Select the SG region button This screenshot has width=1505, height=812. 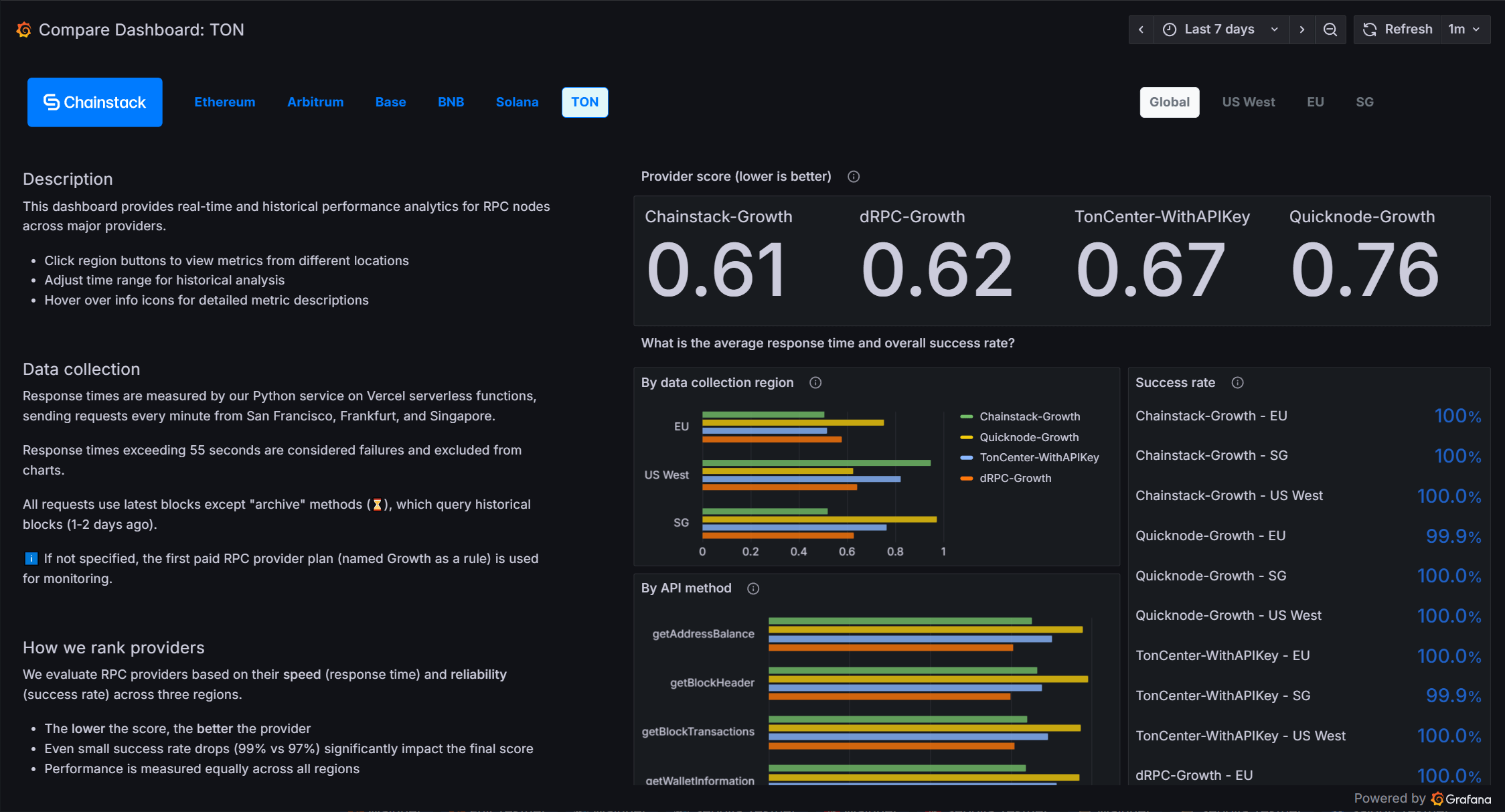pos(1364,102)
